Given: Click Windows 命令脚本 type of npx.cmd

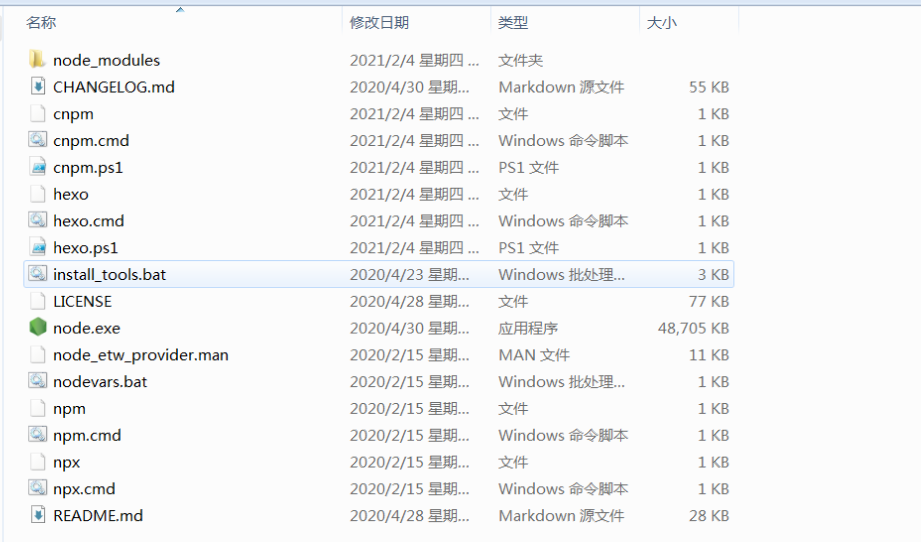Looking at the screenshot, I should [563, 489].
